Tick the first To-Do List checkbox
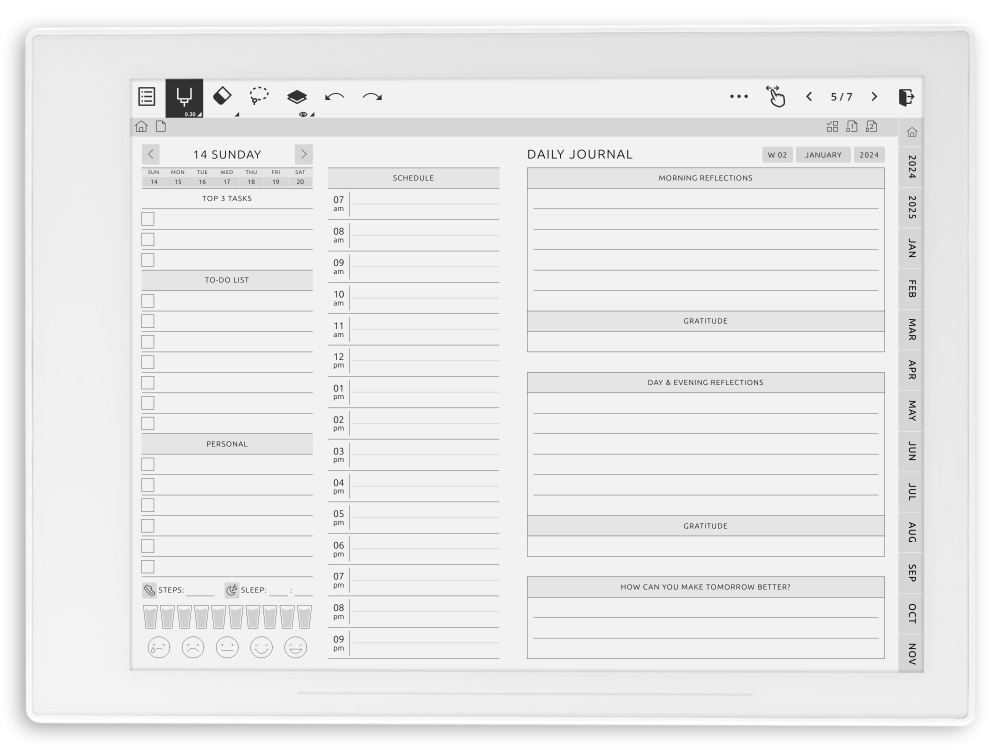1000x750 pixels. point(147,300)
